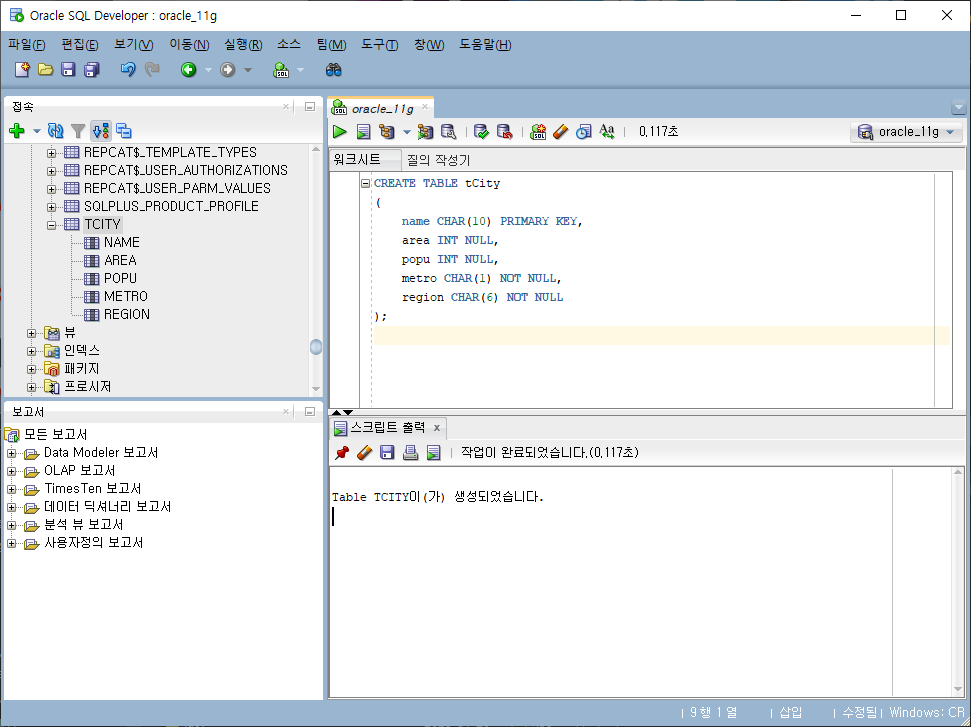Print the script output

click(410, 453)
